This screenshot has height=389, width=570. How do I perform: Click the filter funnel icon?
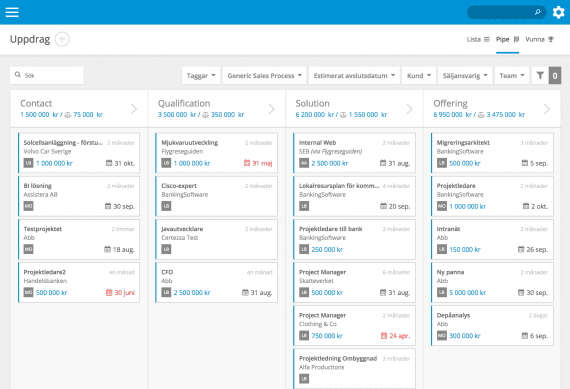pyautogui.click(x=540, y=76)
